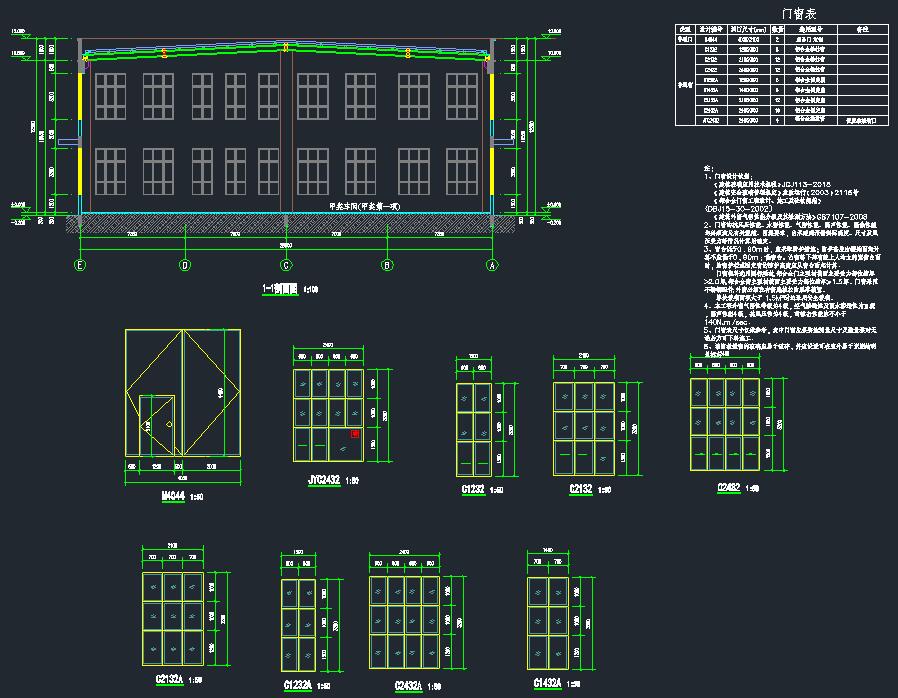Click the red marker in JYC2432 window
Viewport: 898px width, 698px height.
point(354,434)
